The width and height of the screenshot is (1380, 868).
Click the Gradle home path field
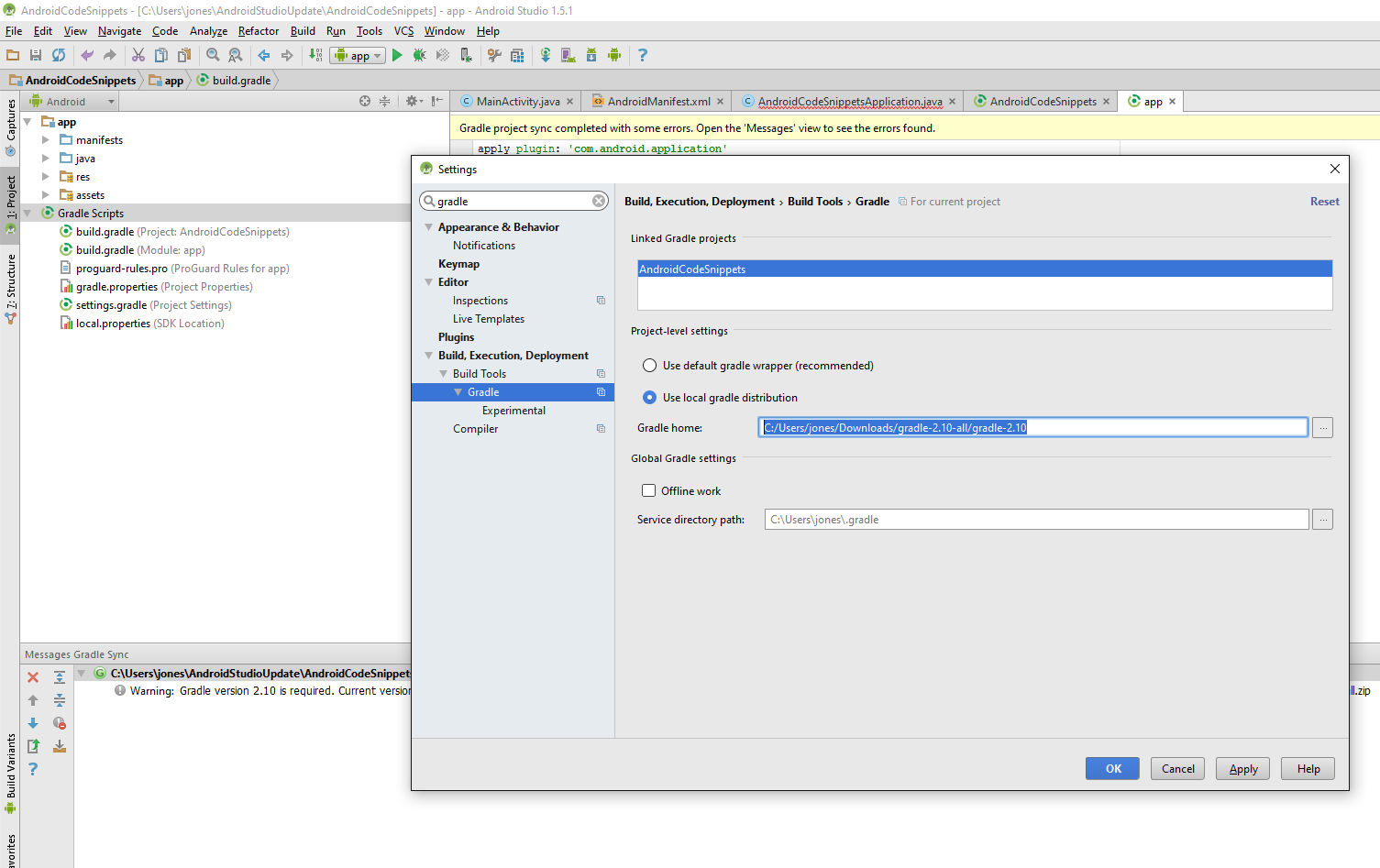click(1032, 427)
